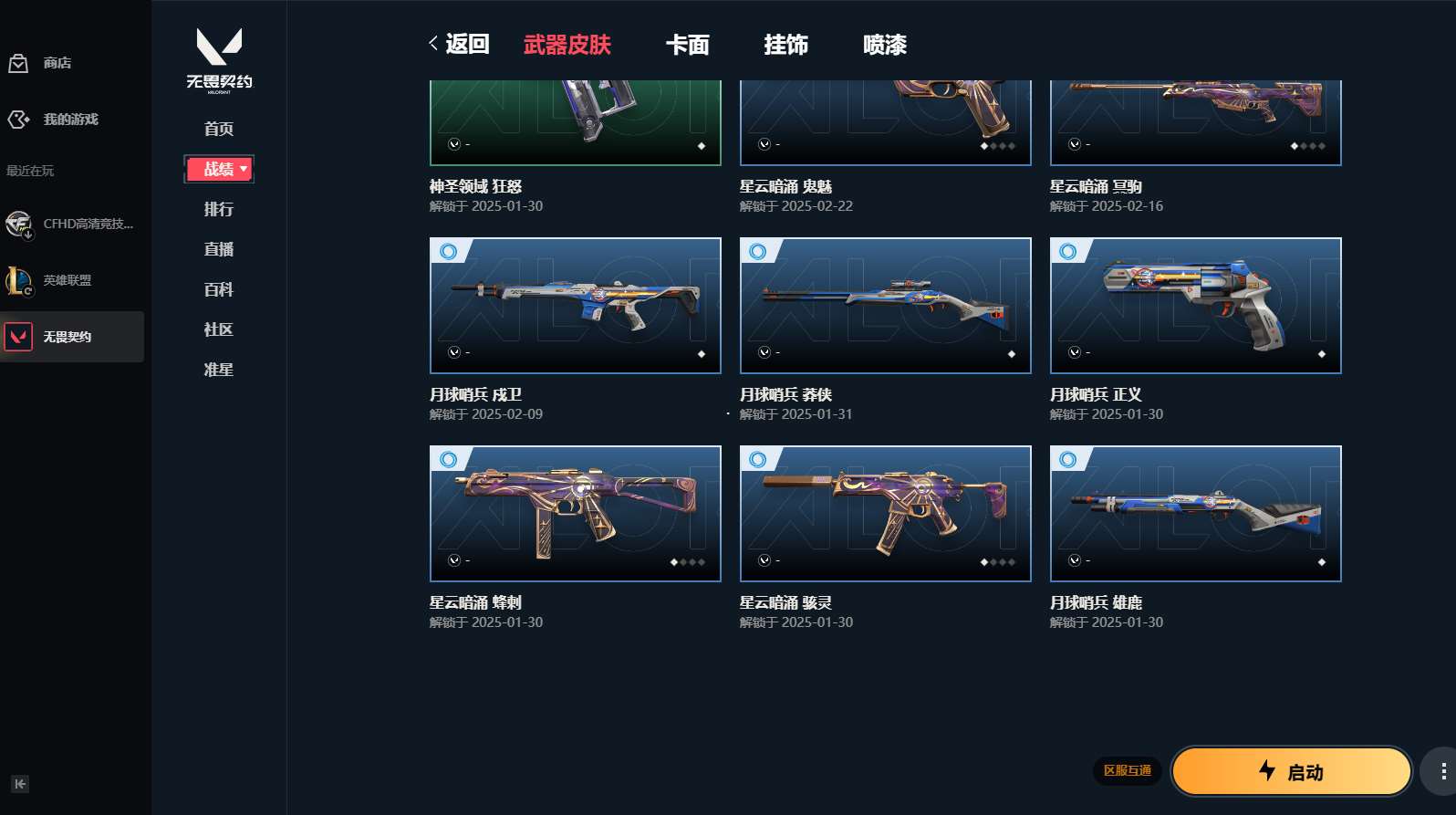Screen dimensions: 1456x815
Task: Switch to the 喷漆 tab
Action: pos(885,45)
